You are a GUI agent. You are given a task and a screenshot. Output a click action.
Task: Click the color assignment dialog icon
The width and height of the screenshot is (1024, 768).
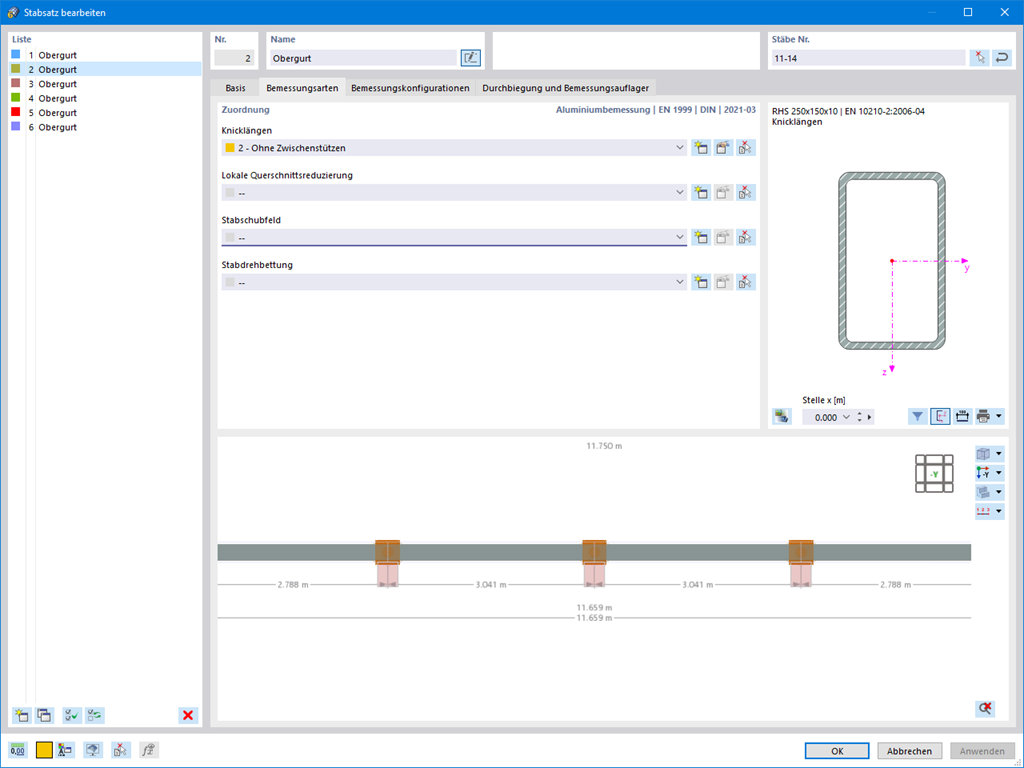click(x=65, y=750)
